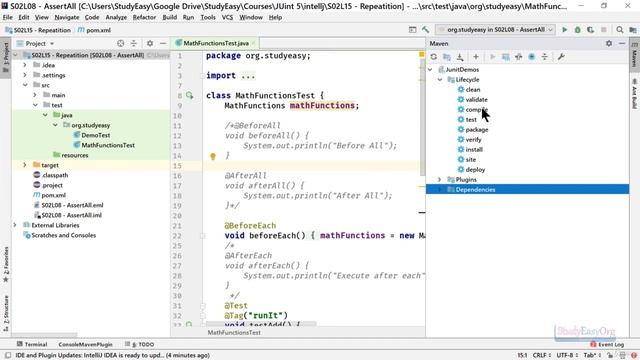
Task: Expand the main folder
Action: click(35, 95)
